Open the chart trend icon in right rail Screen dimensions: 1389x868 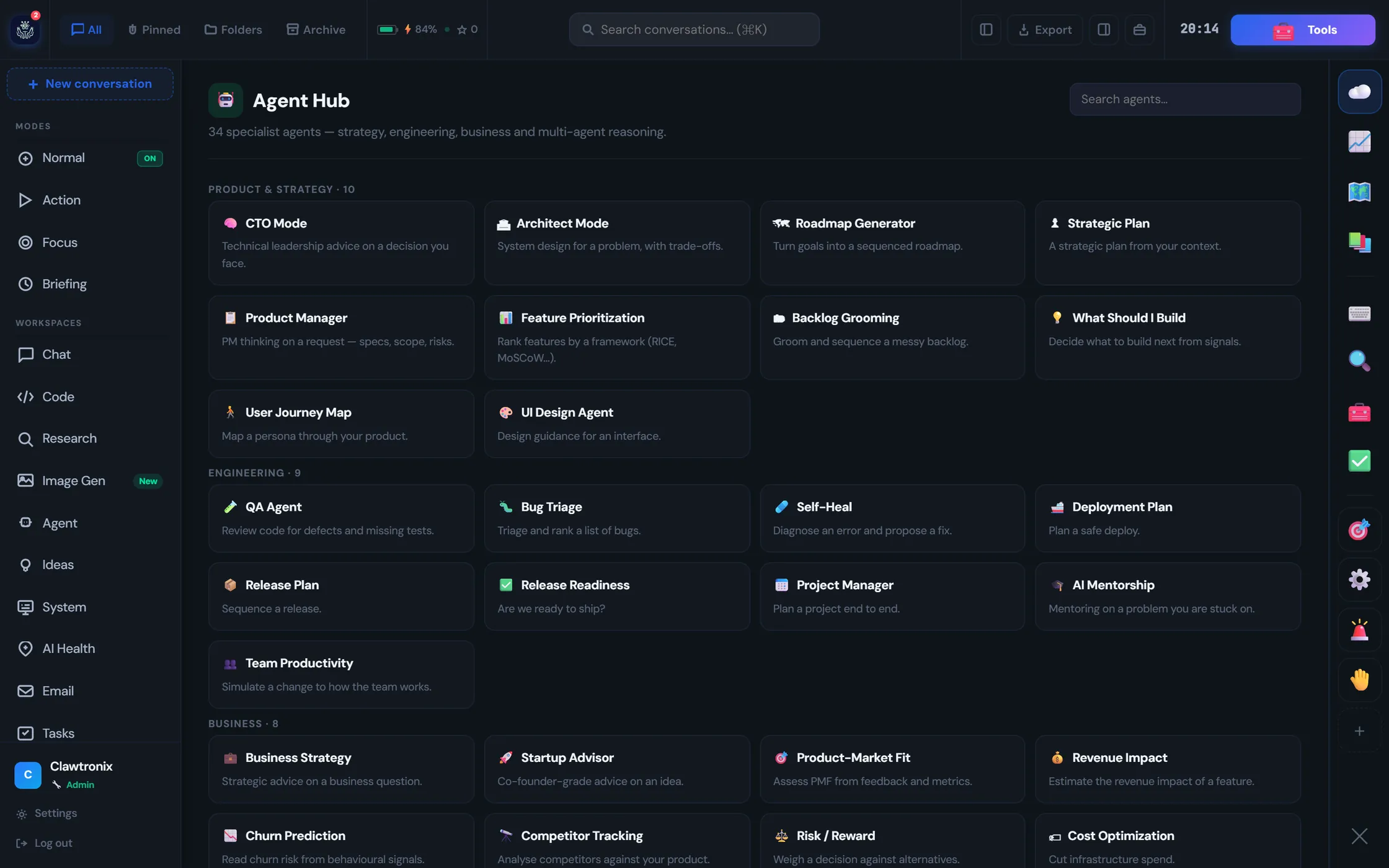[x=1359, y=141]
